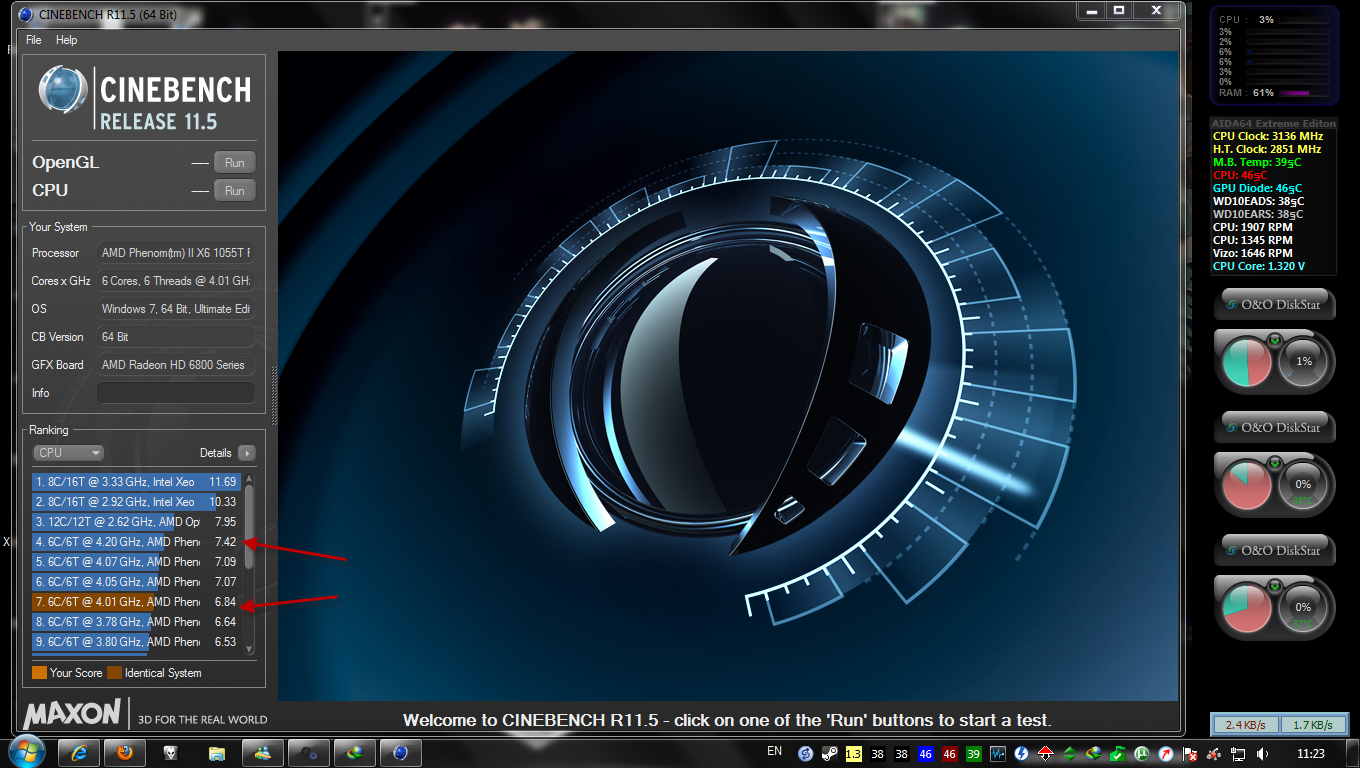This screenshot has height=768, width=1360.
Task: Select ranking 8: 6C/6T @ 3.78 GHz
Action: click(x=137, y=622)
